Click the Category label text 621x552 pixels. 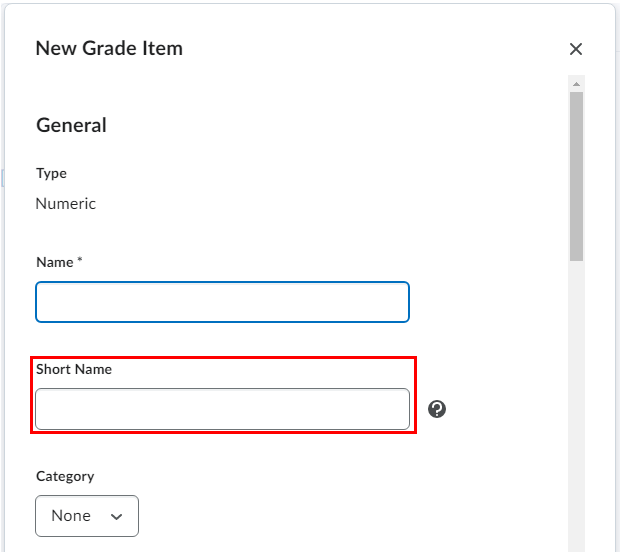tap(65, 477)
